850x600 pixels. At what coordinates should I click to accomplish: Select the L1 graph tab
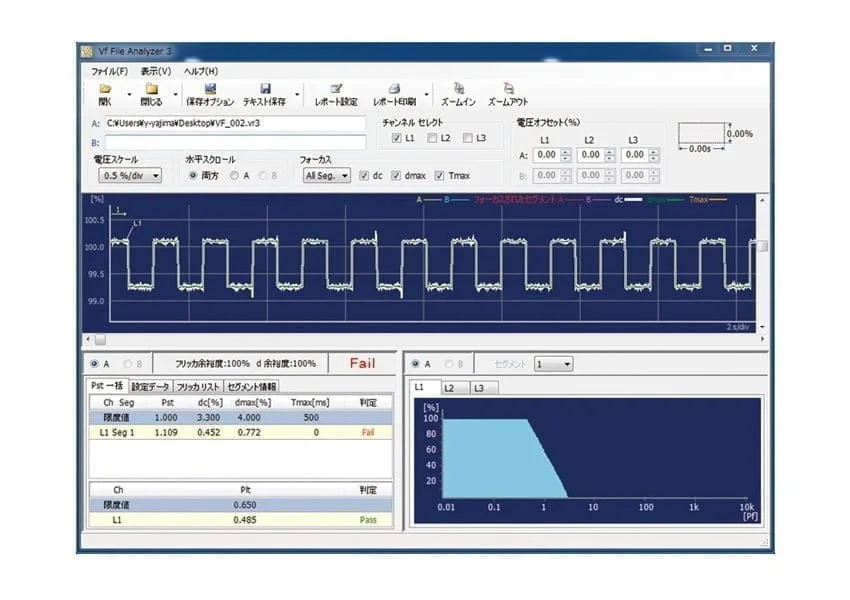pos(424,387)
